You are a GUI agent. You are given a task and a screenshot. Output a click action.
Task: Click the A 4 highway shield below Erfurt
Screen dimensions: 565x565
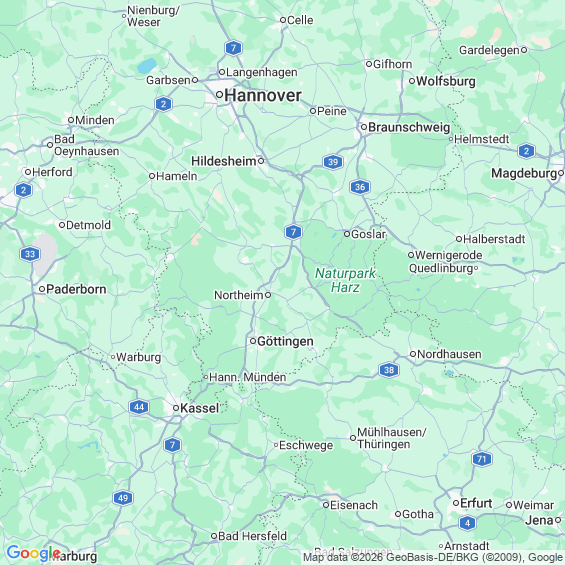coord(467,523)
